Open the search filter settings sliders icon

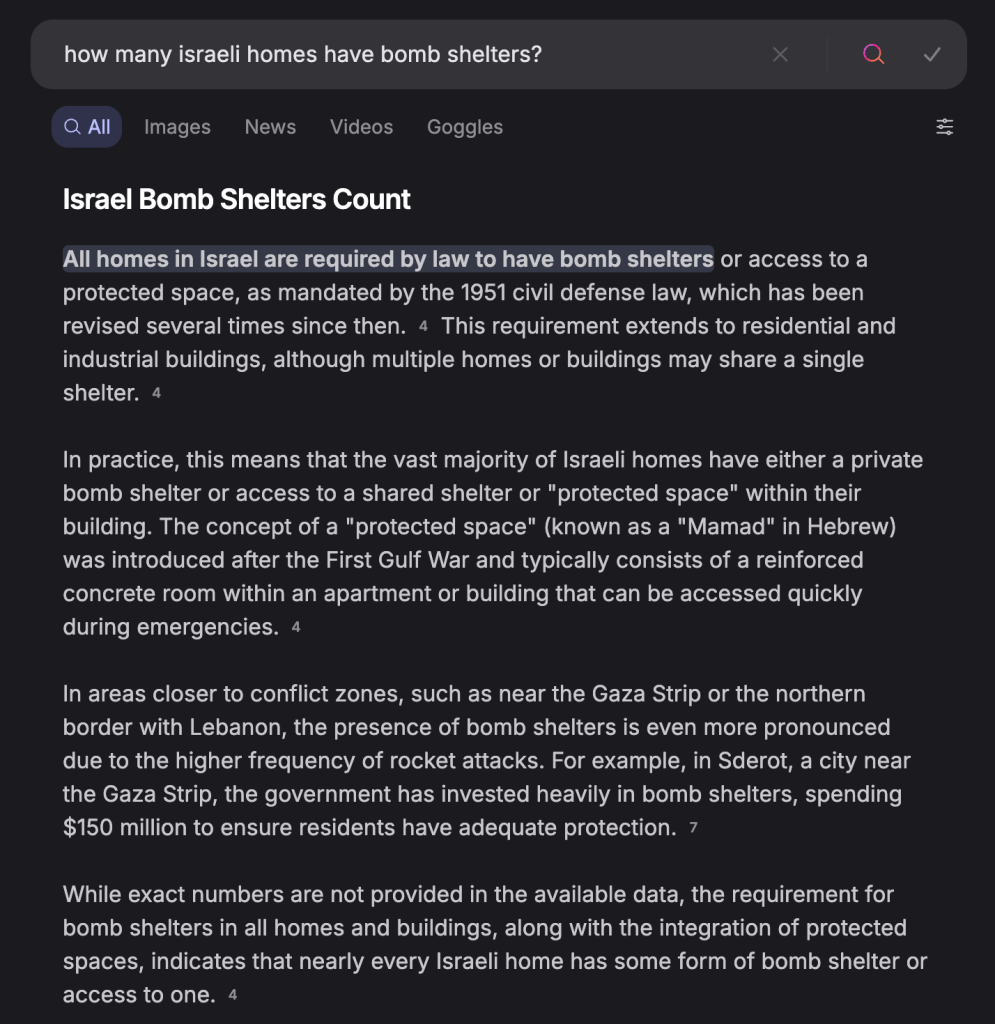[944, 127]
